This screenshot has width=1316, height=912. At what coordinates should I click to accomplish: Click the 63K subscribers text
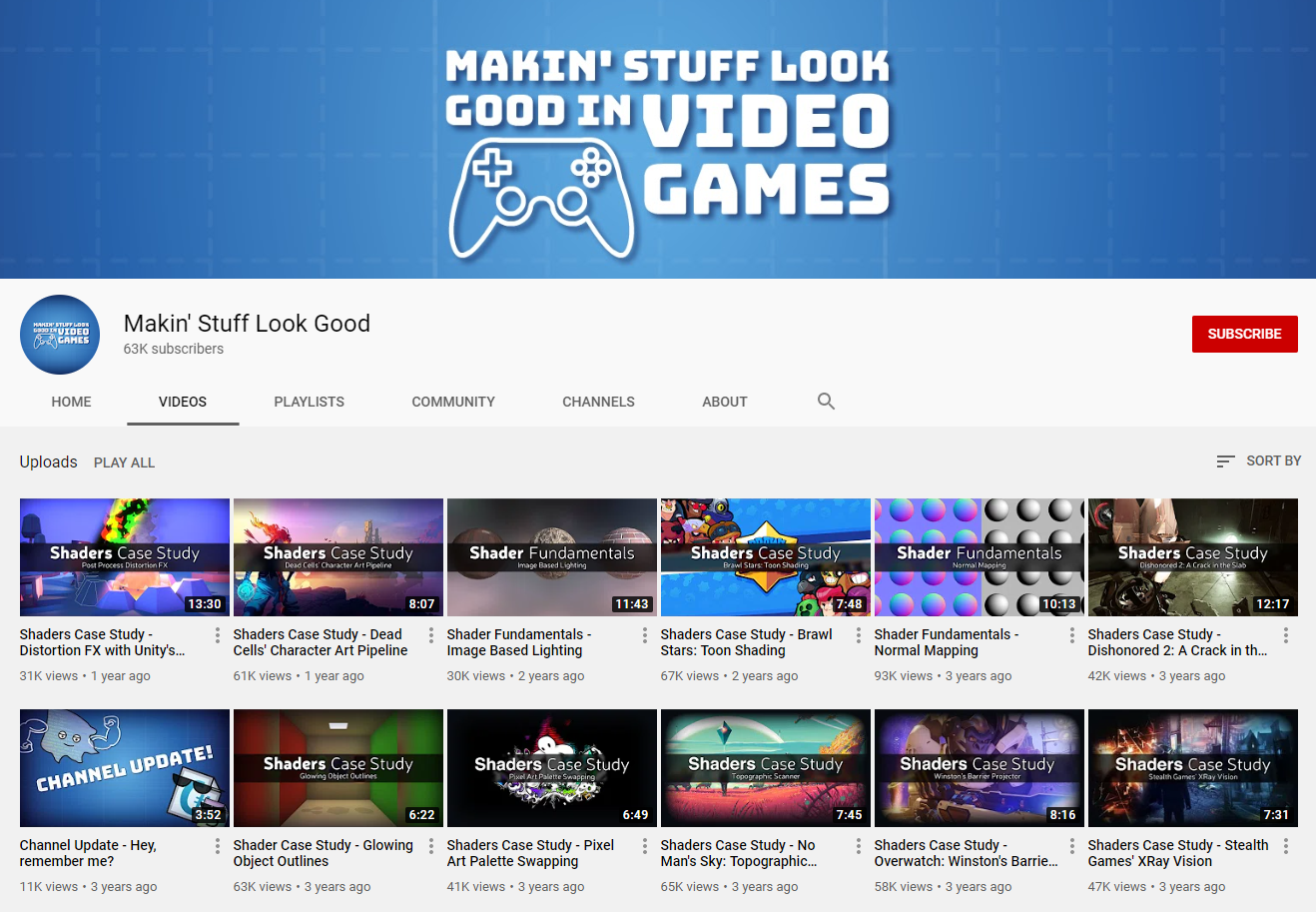(x=174, y=349)
